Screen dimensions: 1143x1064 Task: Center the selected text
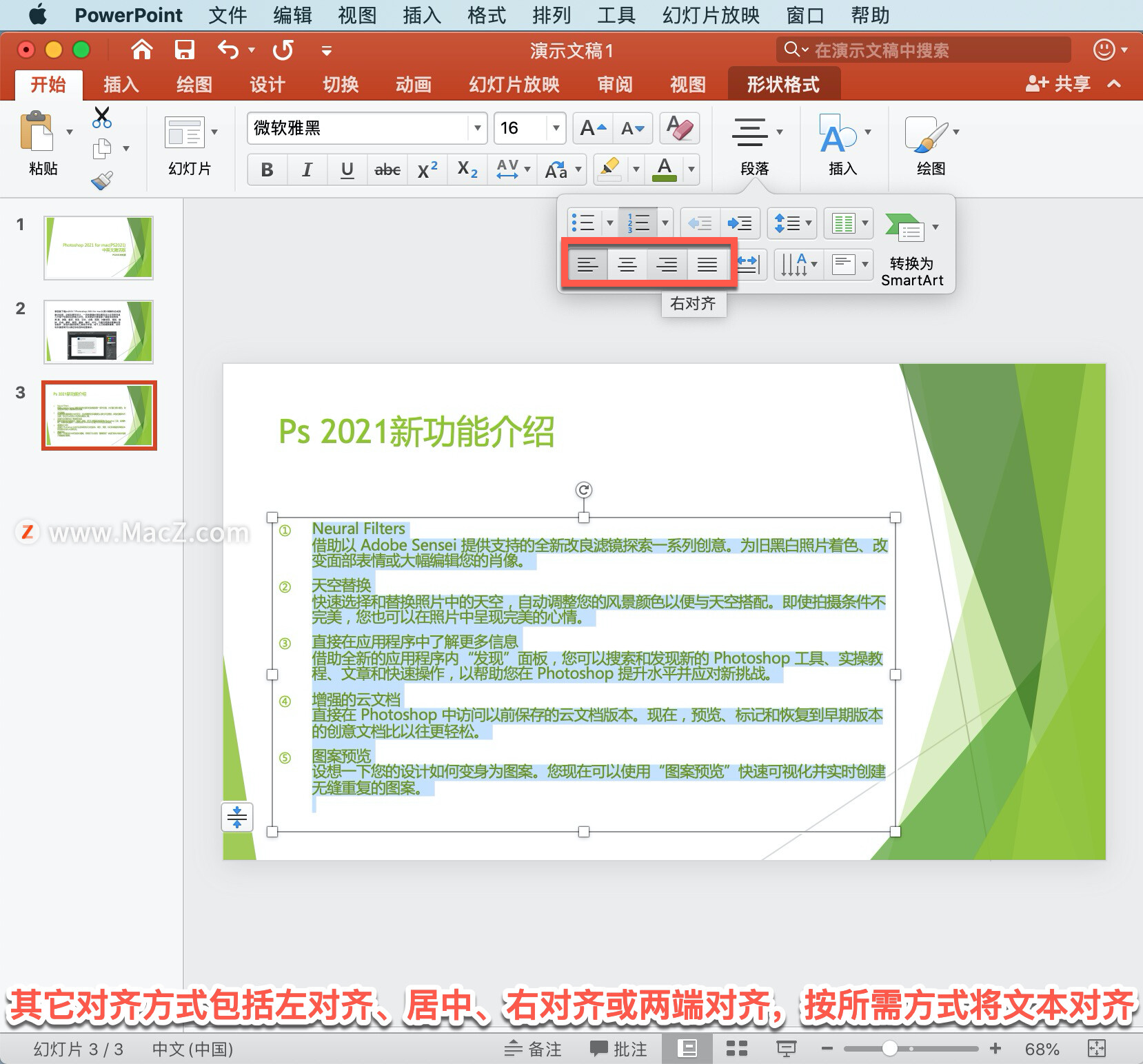627,264
